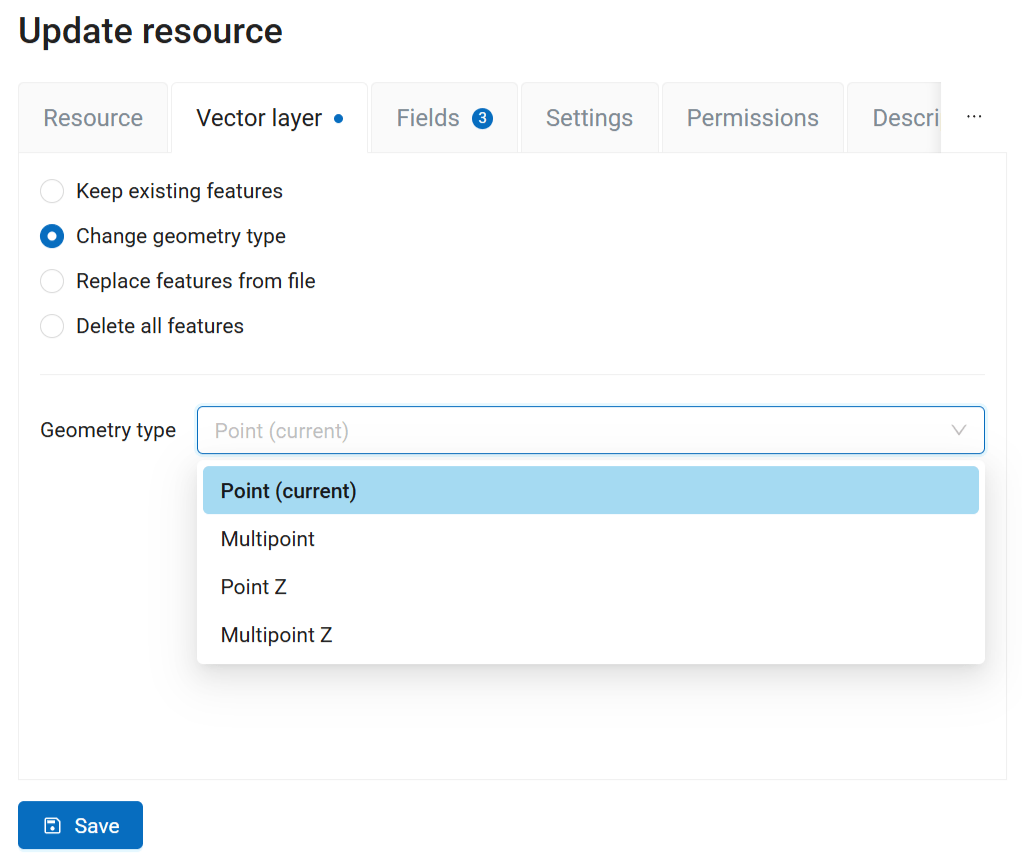Switch to the Vector layer tab
Image resolution: width=1022 pixels, height=859 pixels.
(269, 118)
